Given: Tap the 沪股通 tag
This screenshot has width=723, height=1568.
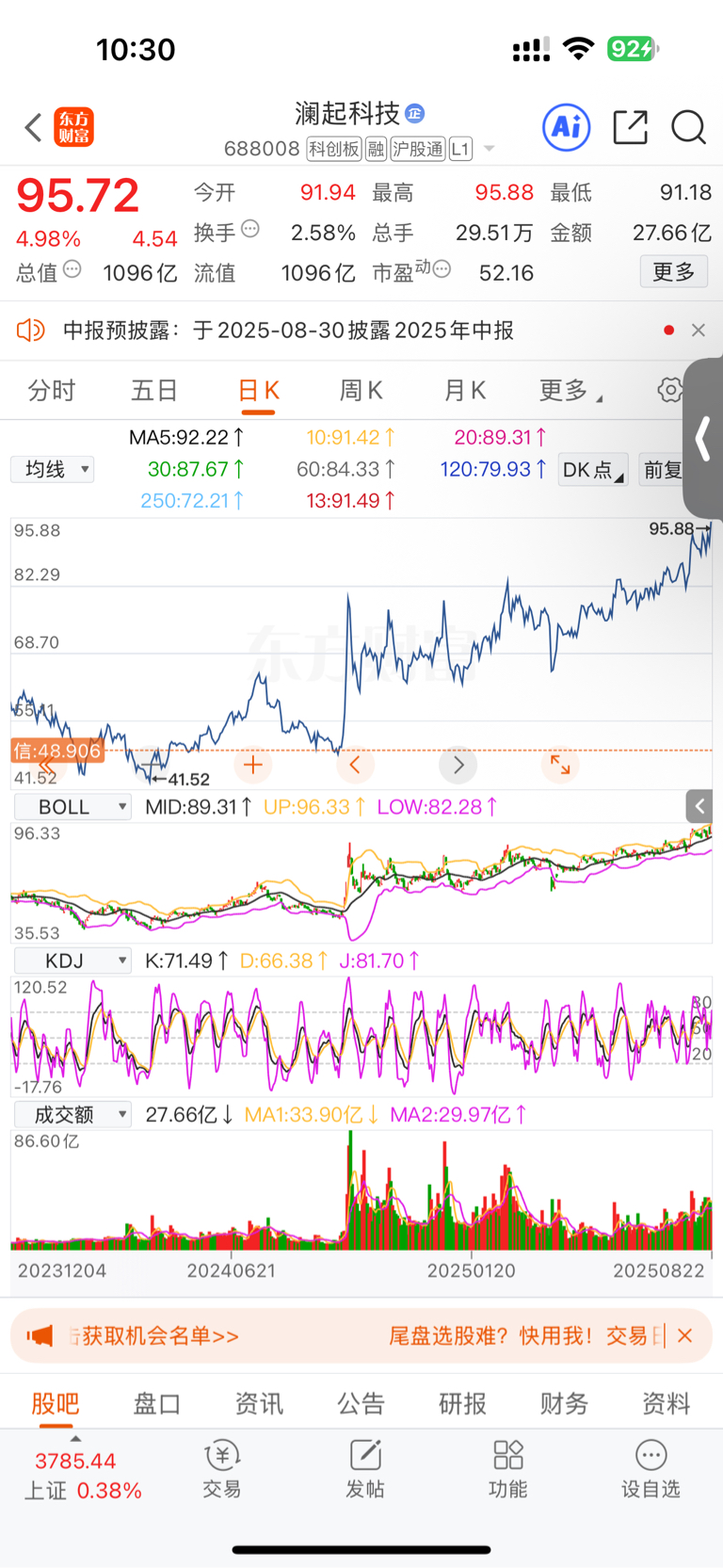Looking at the screenshot, I should tap(418, 149).
